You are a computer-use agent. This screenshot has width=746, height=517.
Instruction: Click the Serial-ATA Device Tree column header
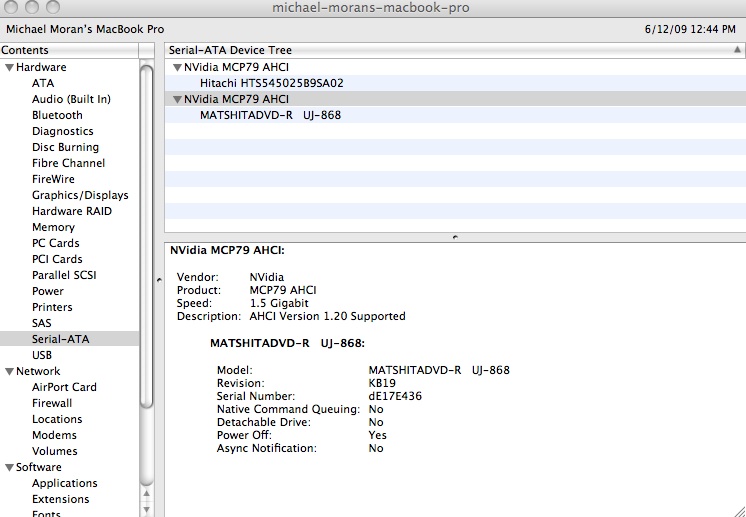point(455,50)
